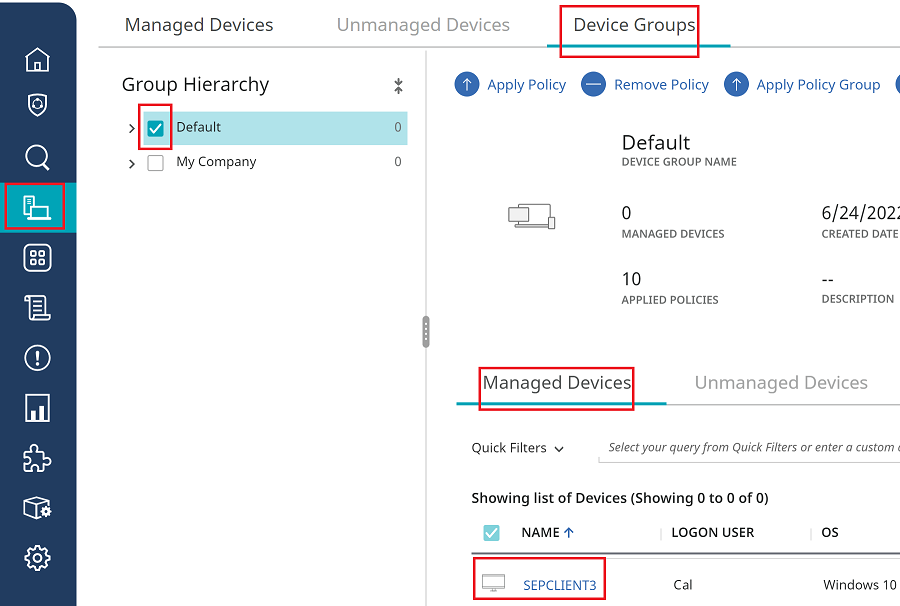Open the Settings gear at sidebar bottom
This screenshot has width=900, height=606.
[37, 558]
